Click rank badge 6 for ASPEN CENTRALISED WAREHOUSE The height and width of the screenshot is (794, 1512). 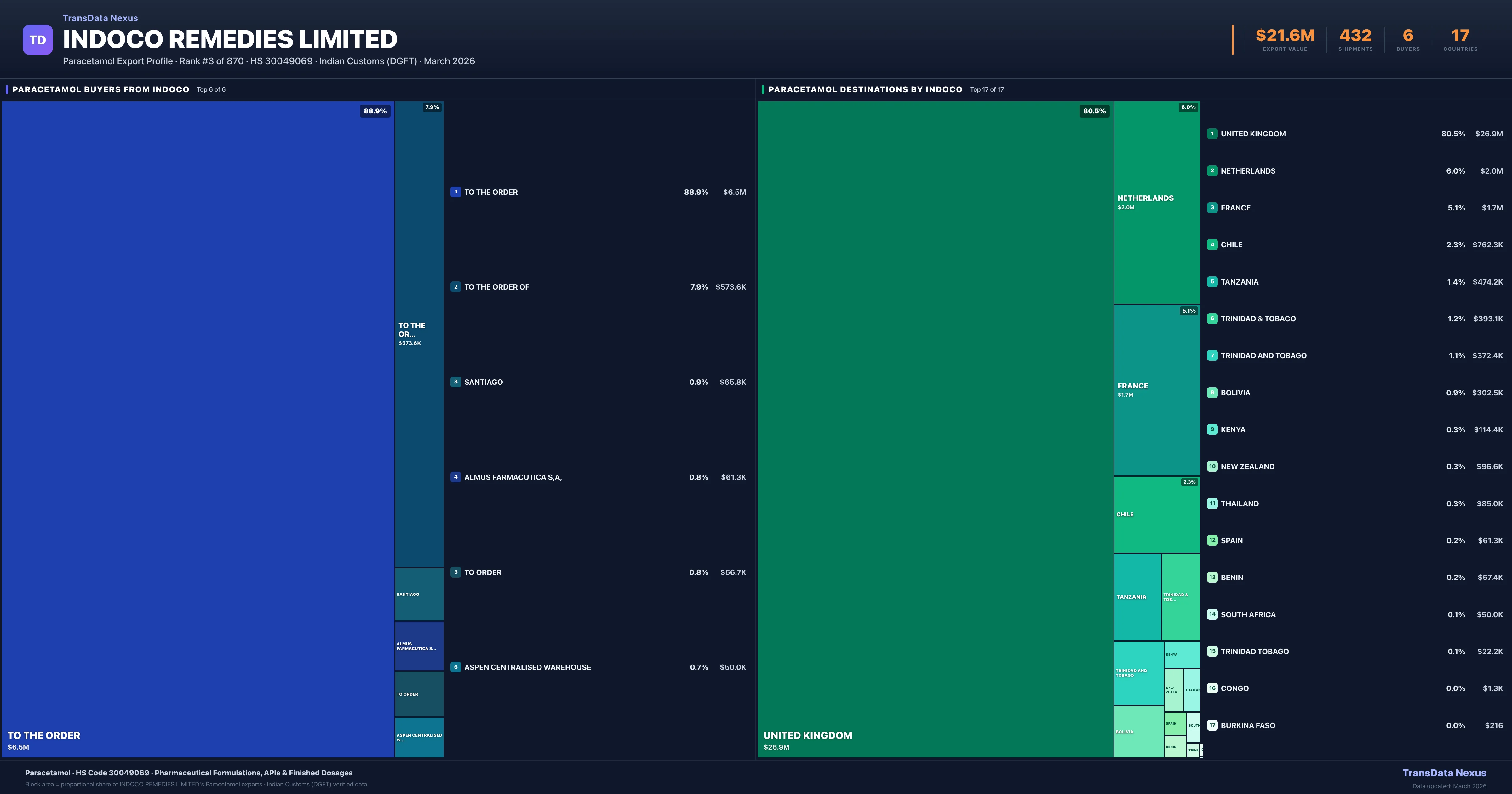point(455,667)
